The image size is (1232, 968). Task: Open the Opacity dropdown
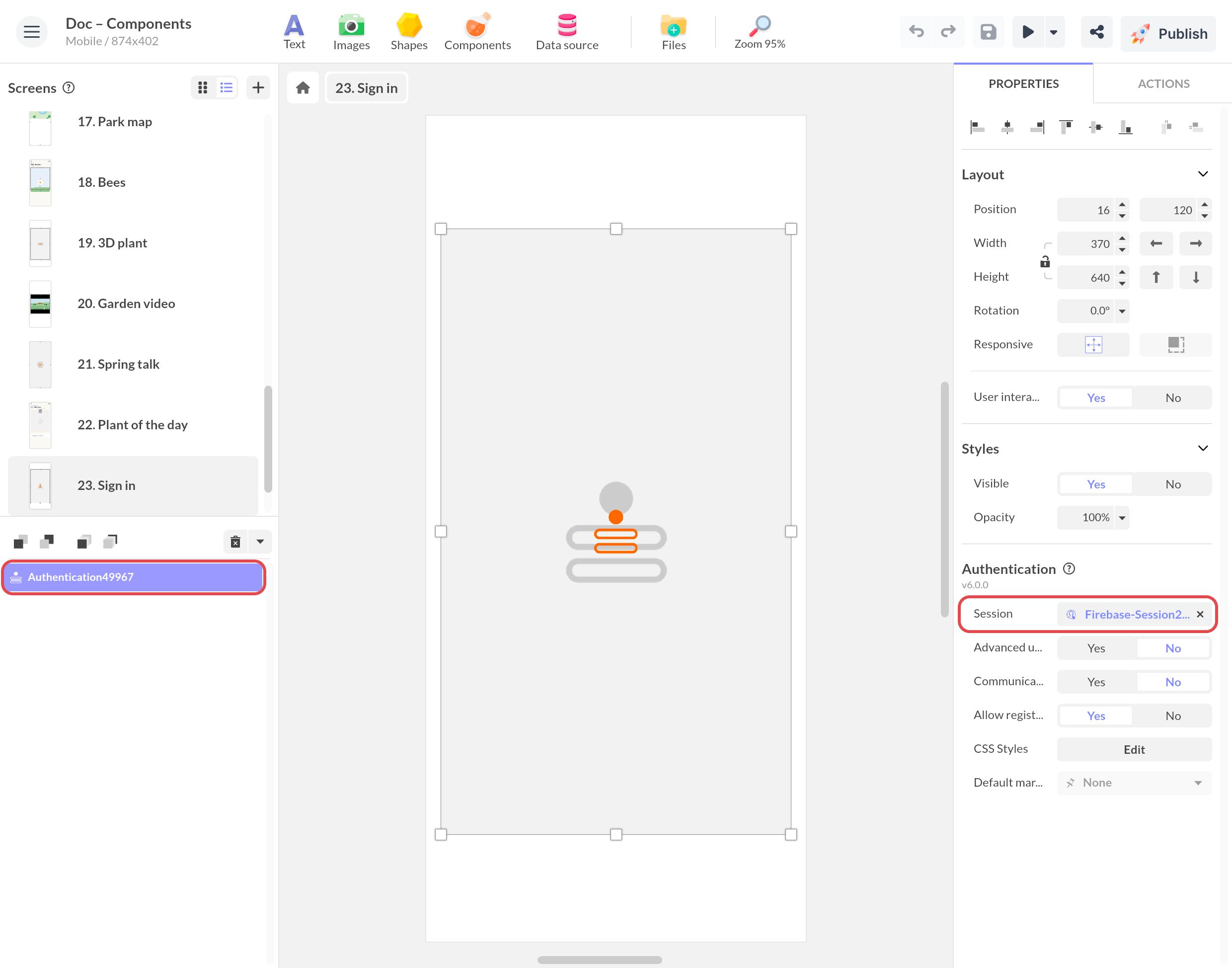pos(1122,517)
